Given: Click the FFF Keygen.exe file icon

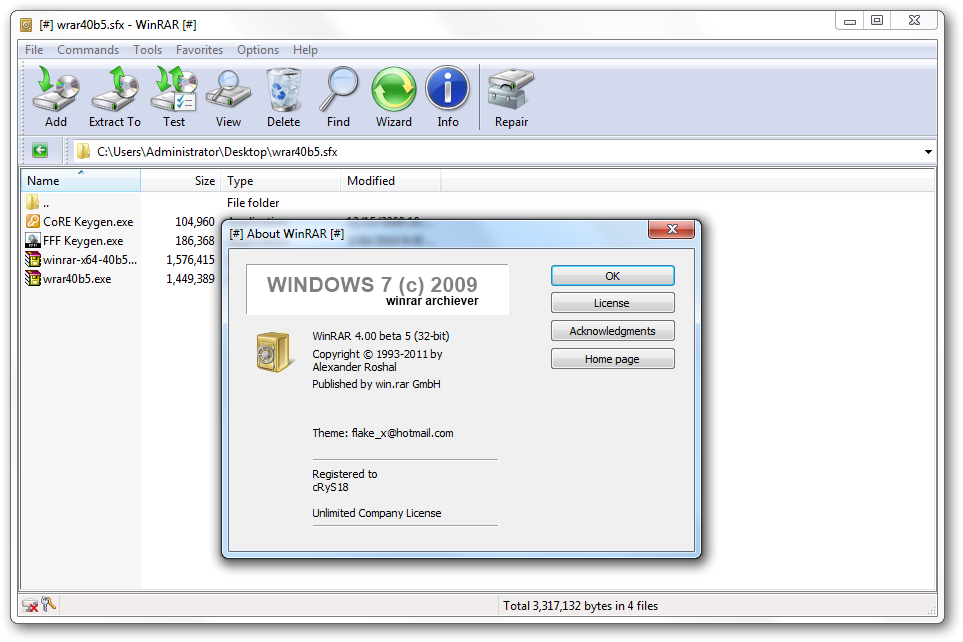Looking at the screenshot, I should click(x=33, y=240).
